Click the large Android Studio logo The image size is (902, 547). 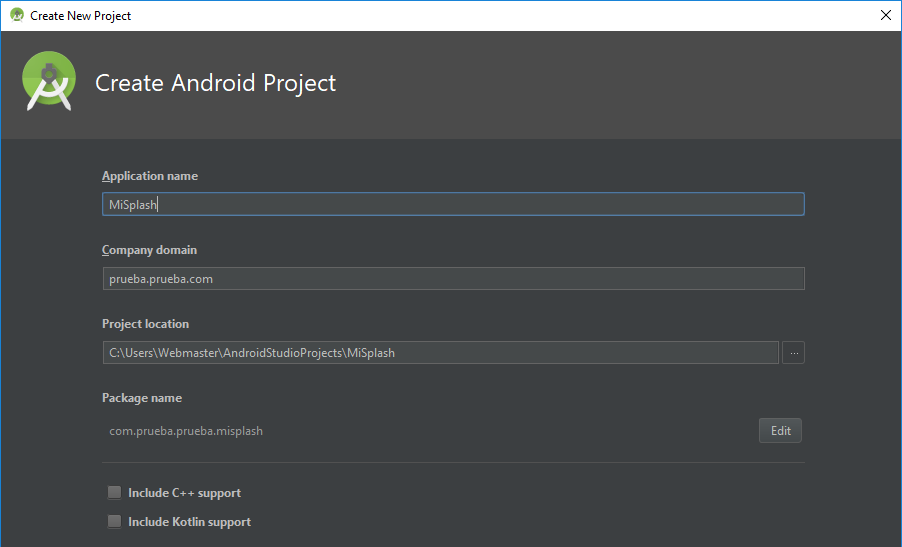pyautogui.click(x=49, y=81)
